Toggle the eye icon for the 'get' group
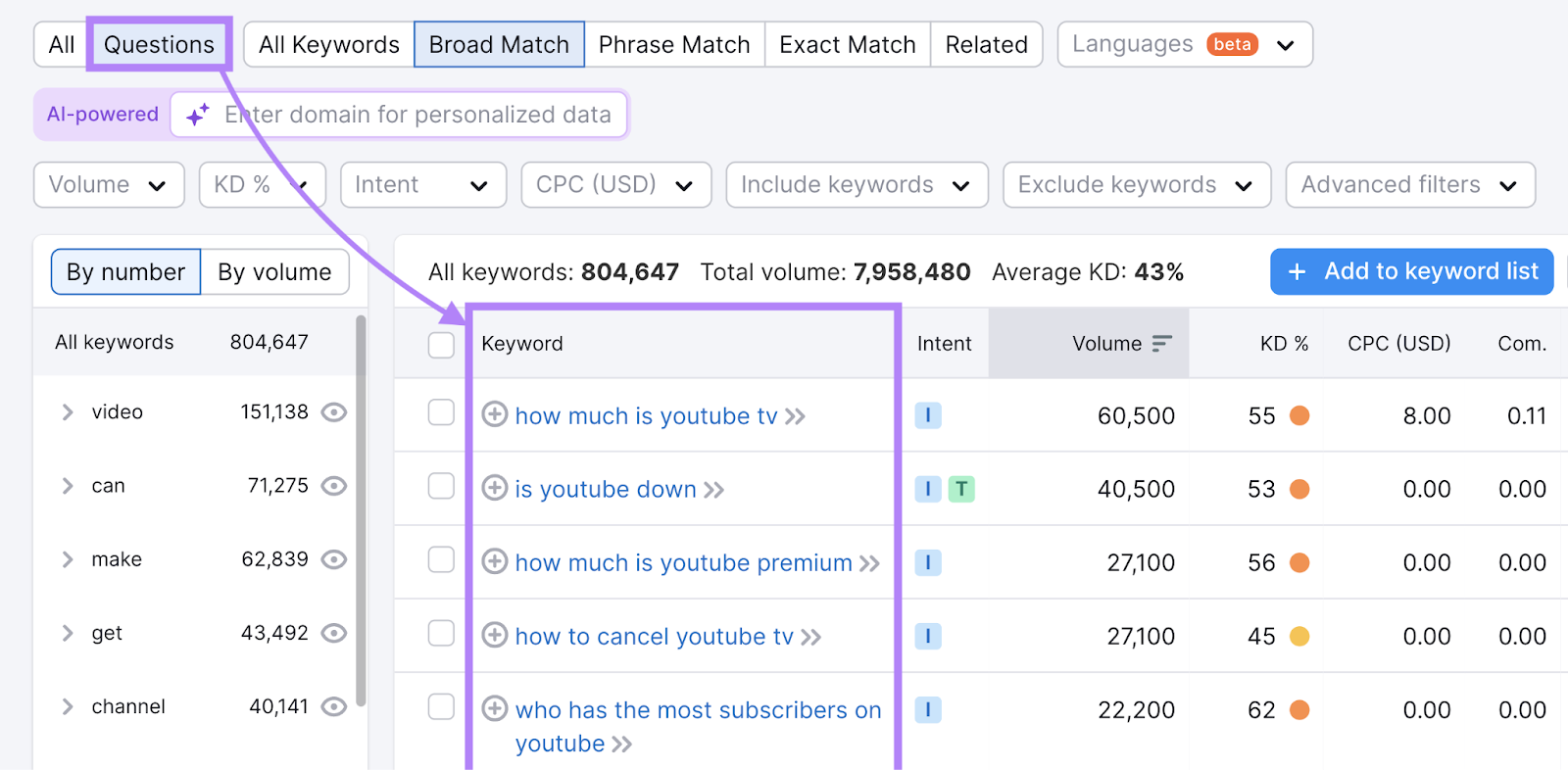 (334, 633)
